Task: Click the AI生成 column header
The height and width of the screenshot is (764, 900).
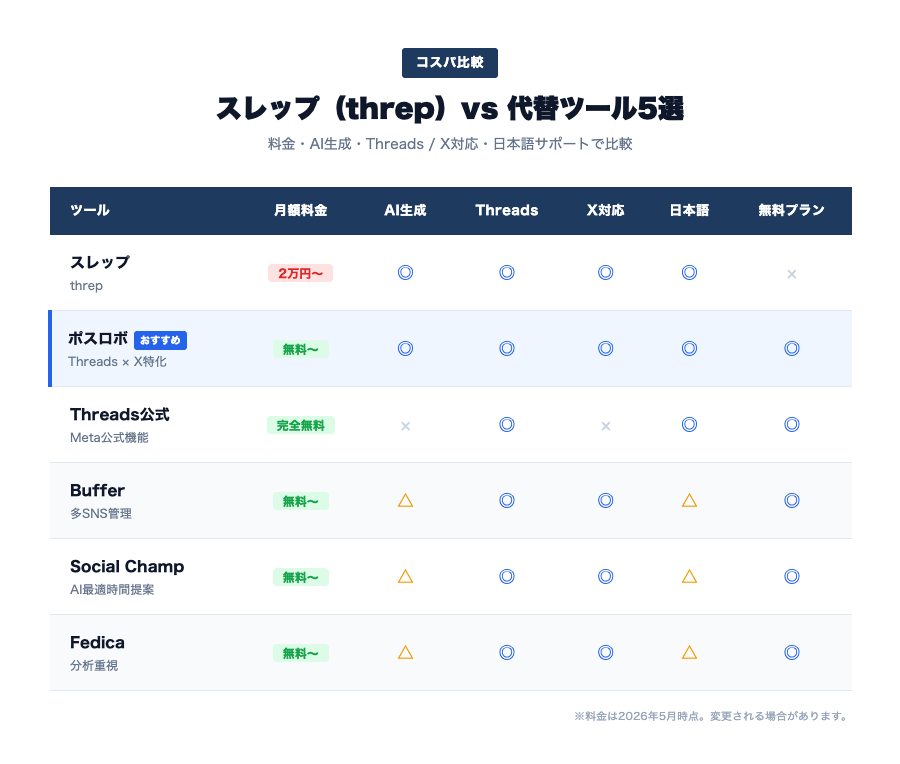Action: pyautogui.click(x=405, y=210)
